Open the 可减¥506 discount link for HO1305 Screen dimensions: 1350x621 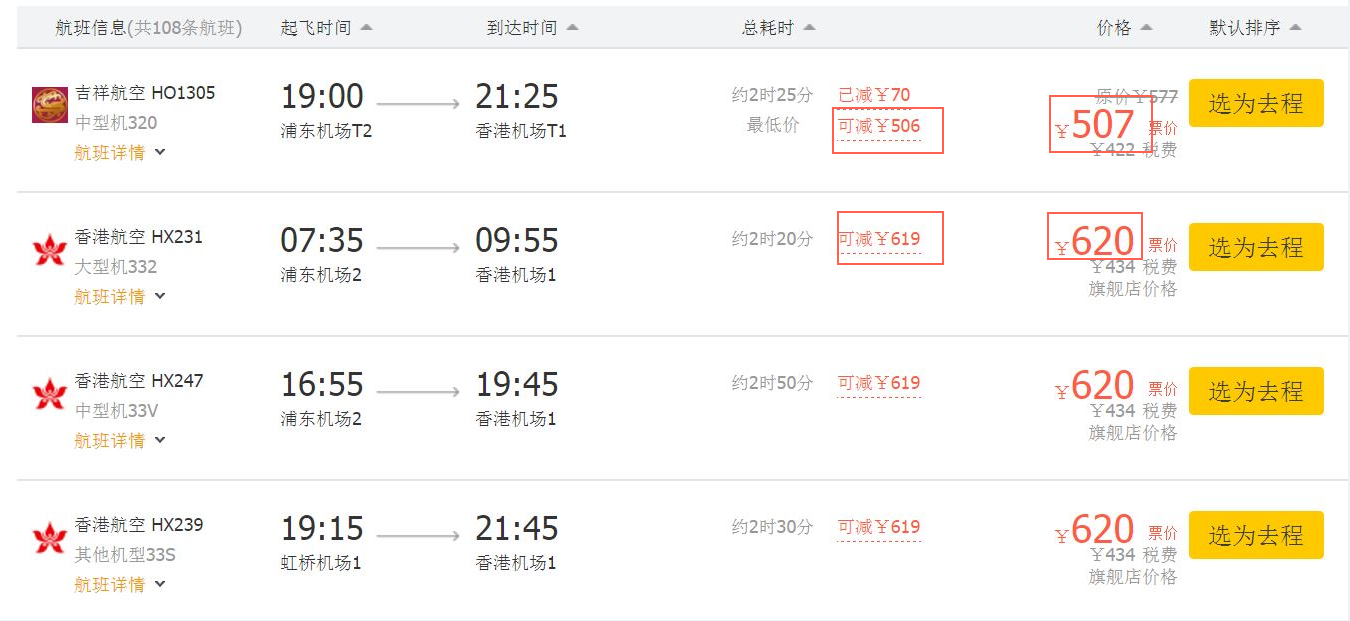click(879, 126)
